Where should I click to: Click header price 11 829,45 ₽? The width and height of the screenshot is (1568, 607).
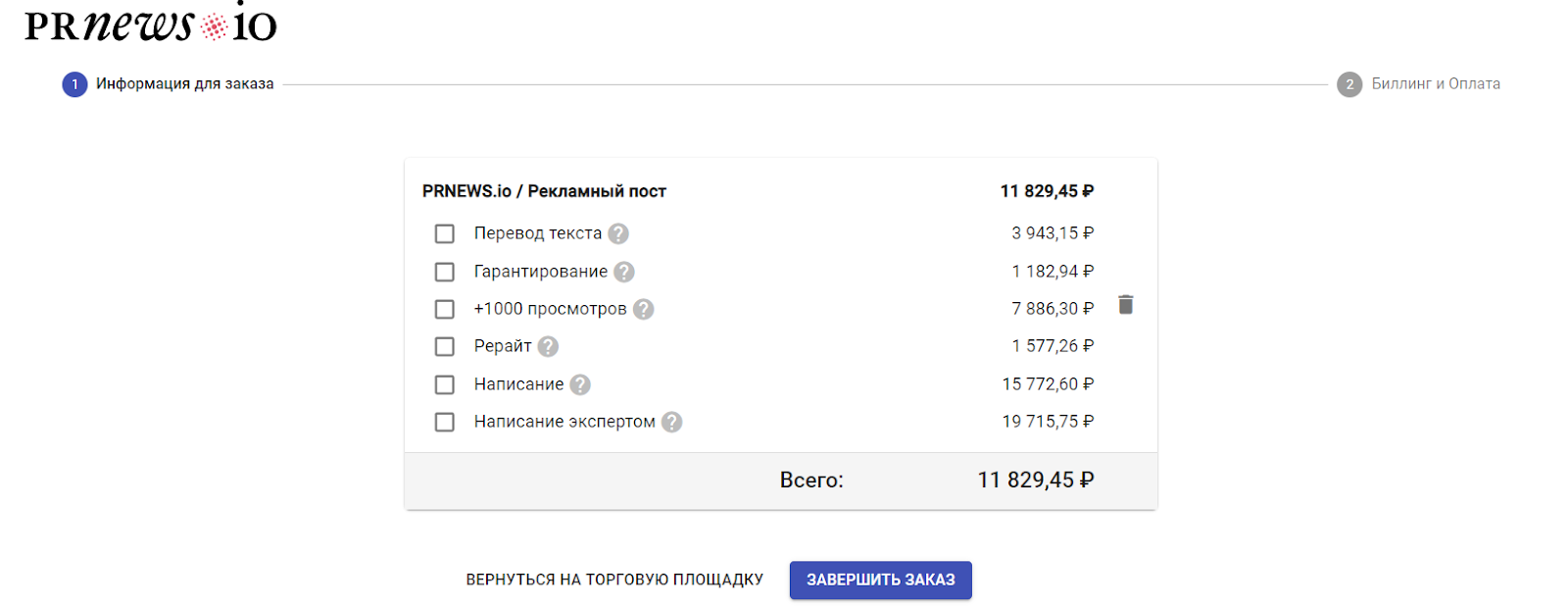tap(1047, 191)
